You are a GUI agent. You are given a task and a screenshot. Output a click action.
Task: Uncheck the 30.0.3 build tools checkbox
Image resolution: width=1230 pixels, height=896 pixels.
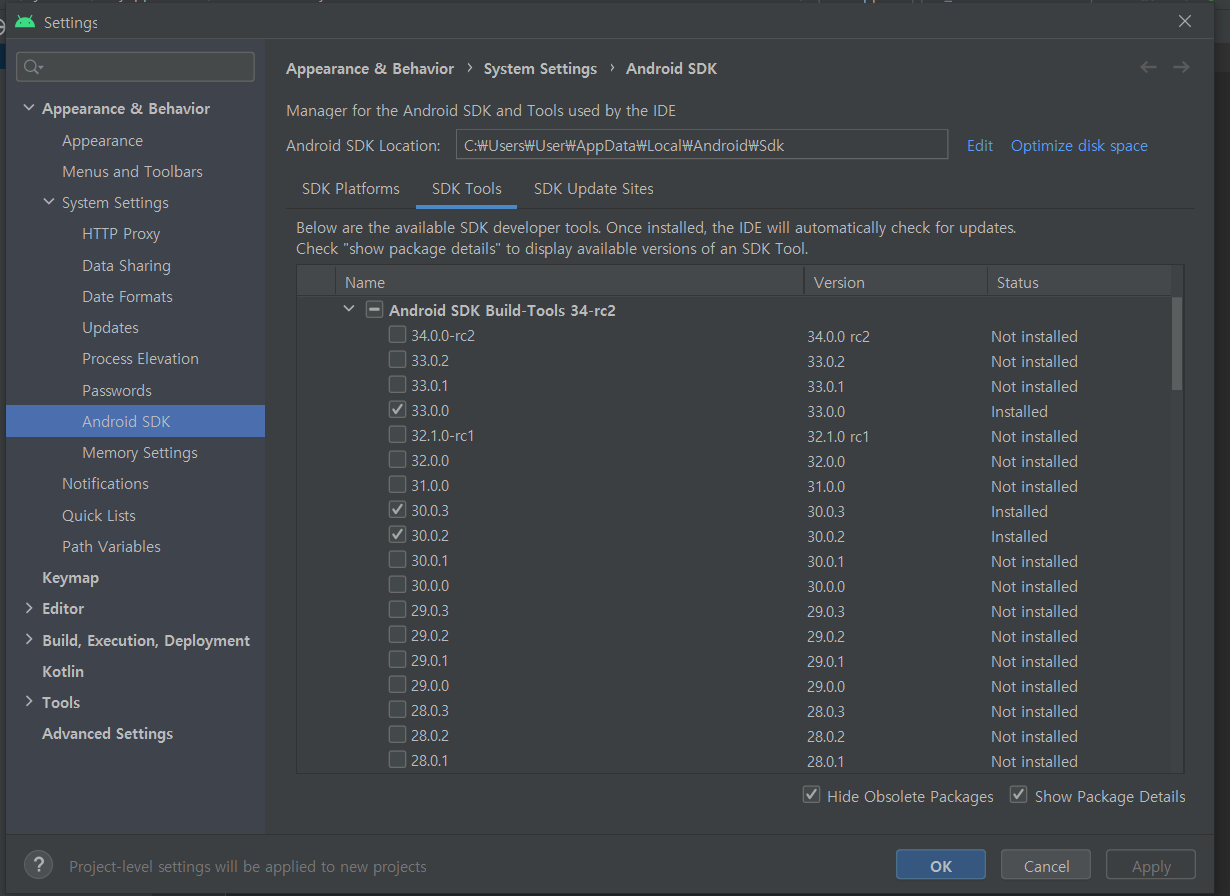[397, 510]
